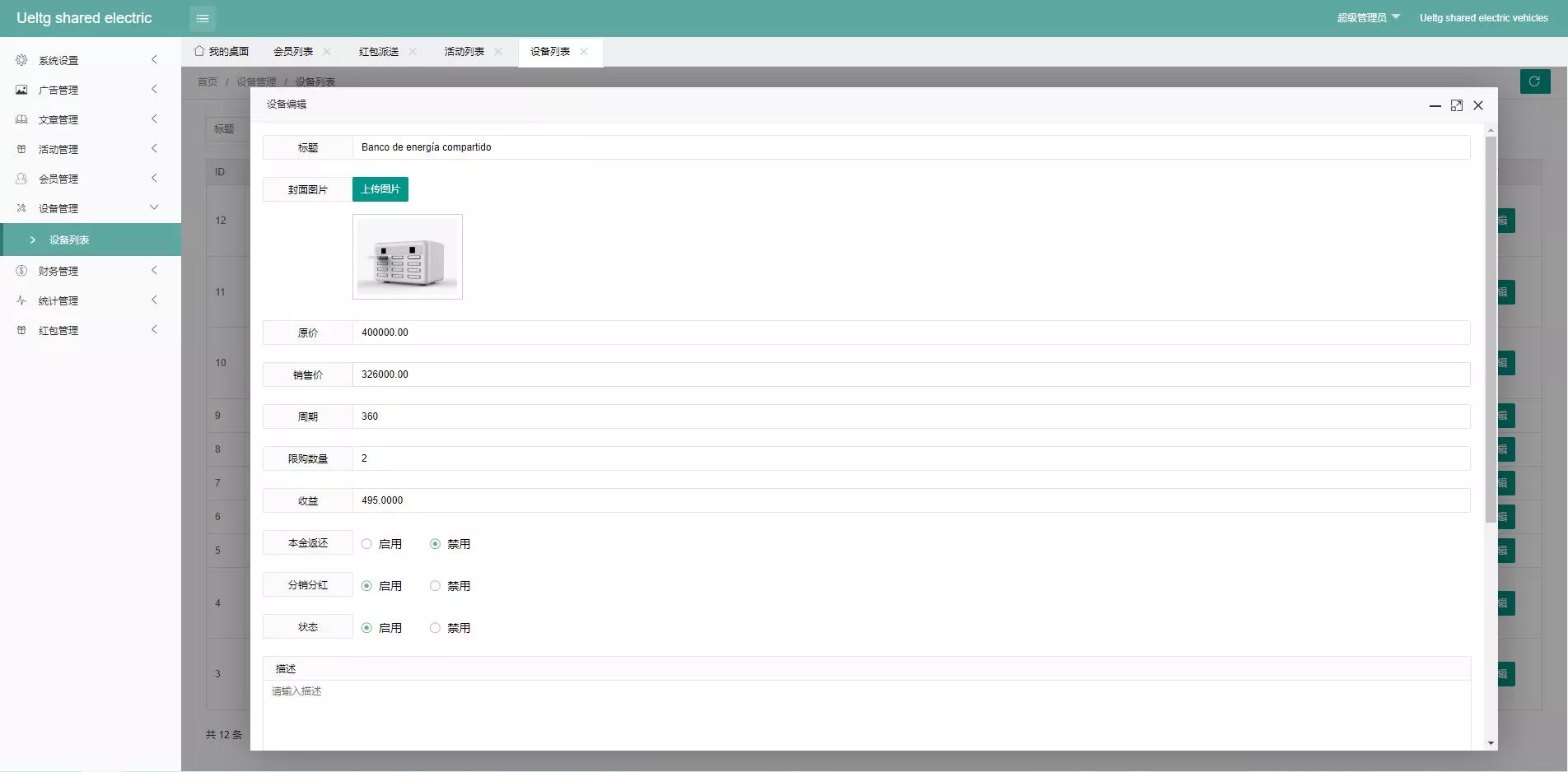Maximize the 设备编辑 dialog
The height and width of the screenshot is (772, 1568).
point(1457,105)
